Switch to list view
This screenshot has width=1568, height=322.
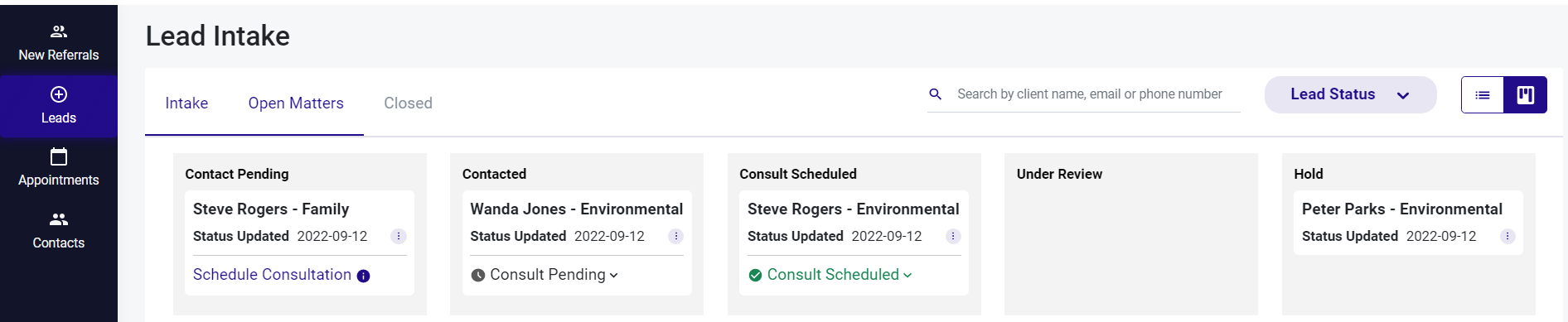pos(1483,94)
